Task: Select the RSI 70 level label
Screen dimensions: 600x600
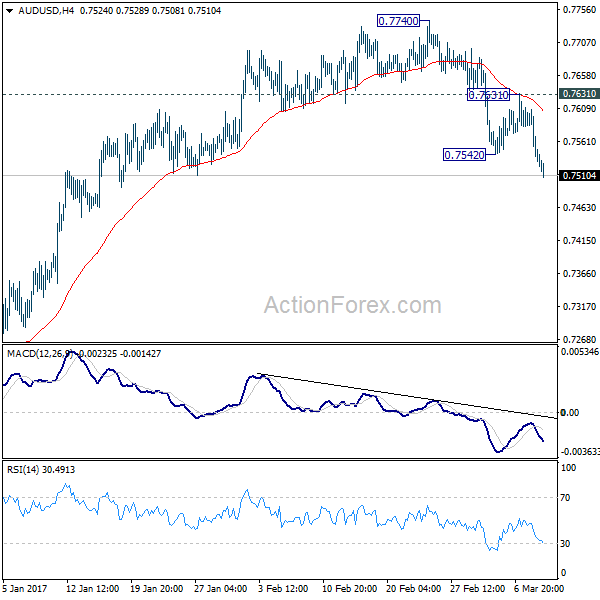Action: click(565, 498)
